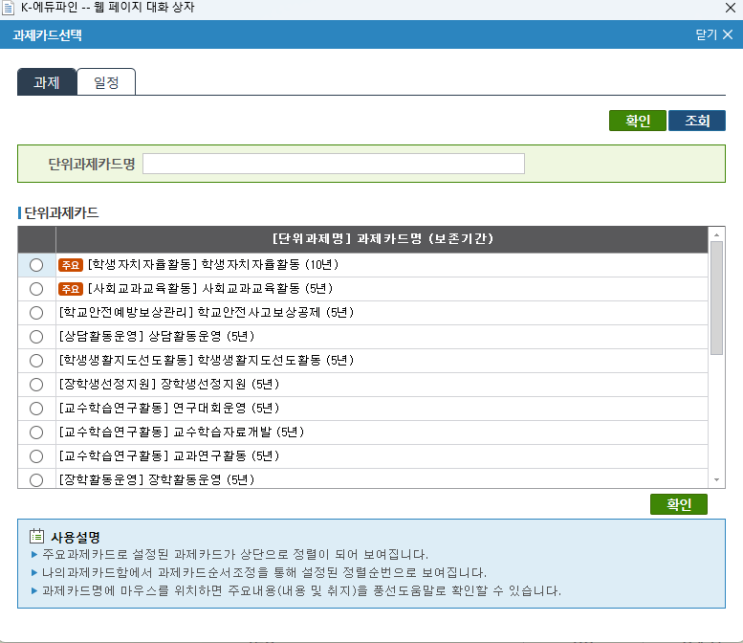
Task: Select radio for 사회교과교육활동 (5년)
Action: coord(36,289)
